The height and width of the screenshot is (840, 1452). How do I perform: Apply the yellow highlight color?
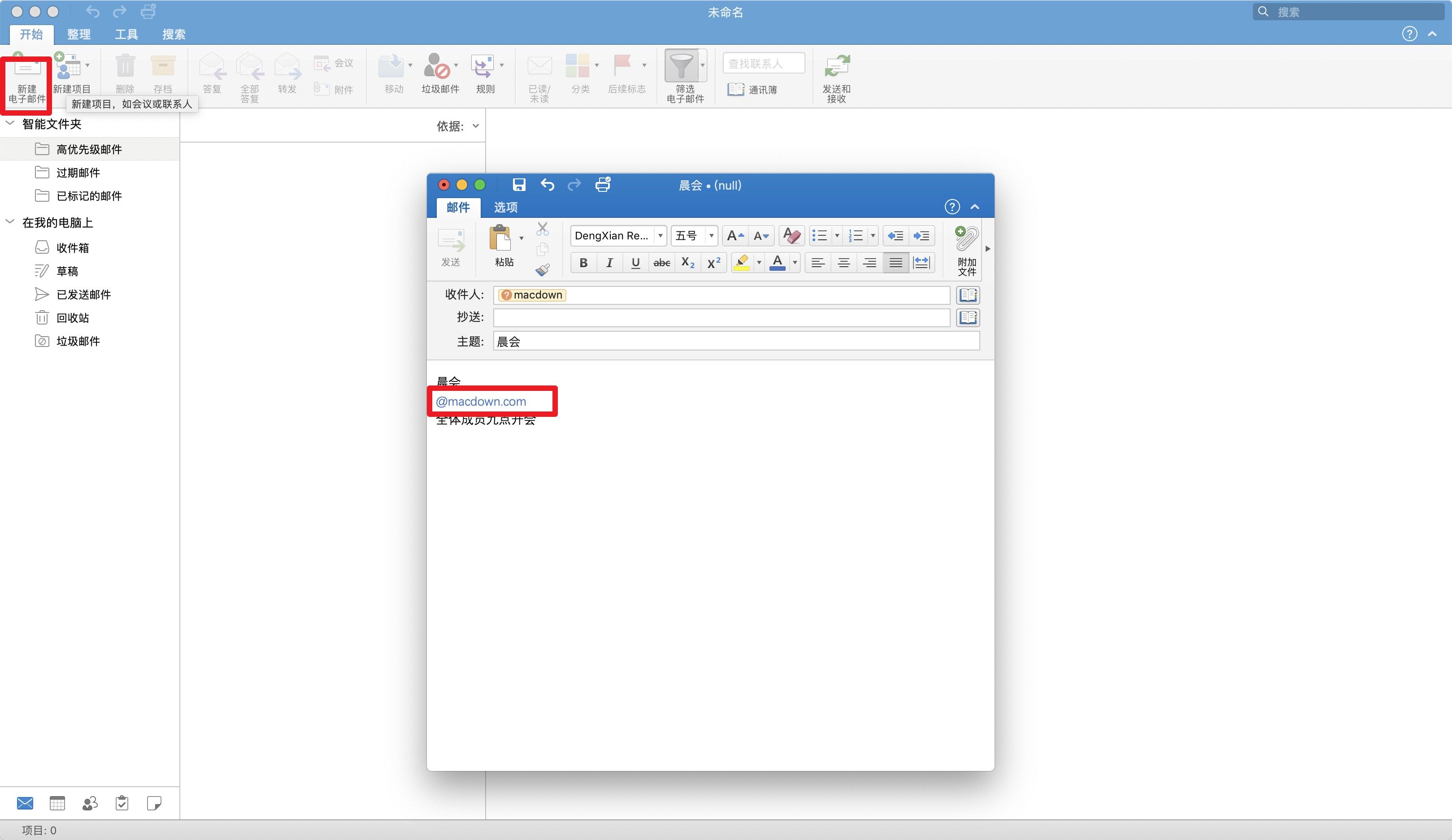pyautogui.click(x=742, y=263)
